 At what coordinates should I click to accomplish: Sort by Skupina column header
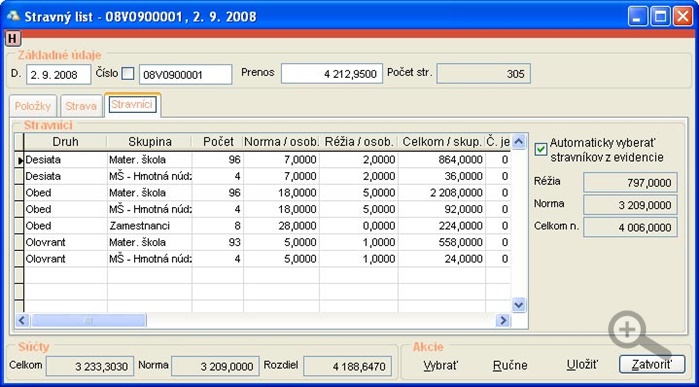click(x=150, y=142)
